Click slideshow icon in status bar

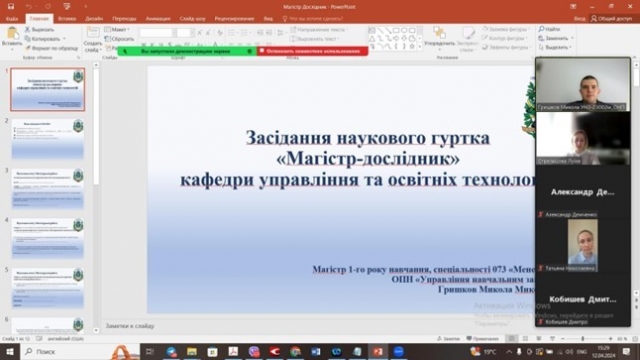pos(552,339)
